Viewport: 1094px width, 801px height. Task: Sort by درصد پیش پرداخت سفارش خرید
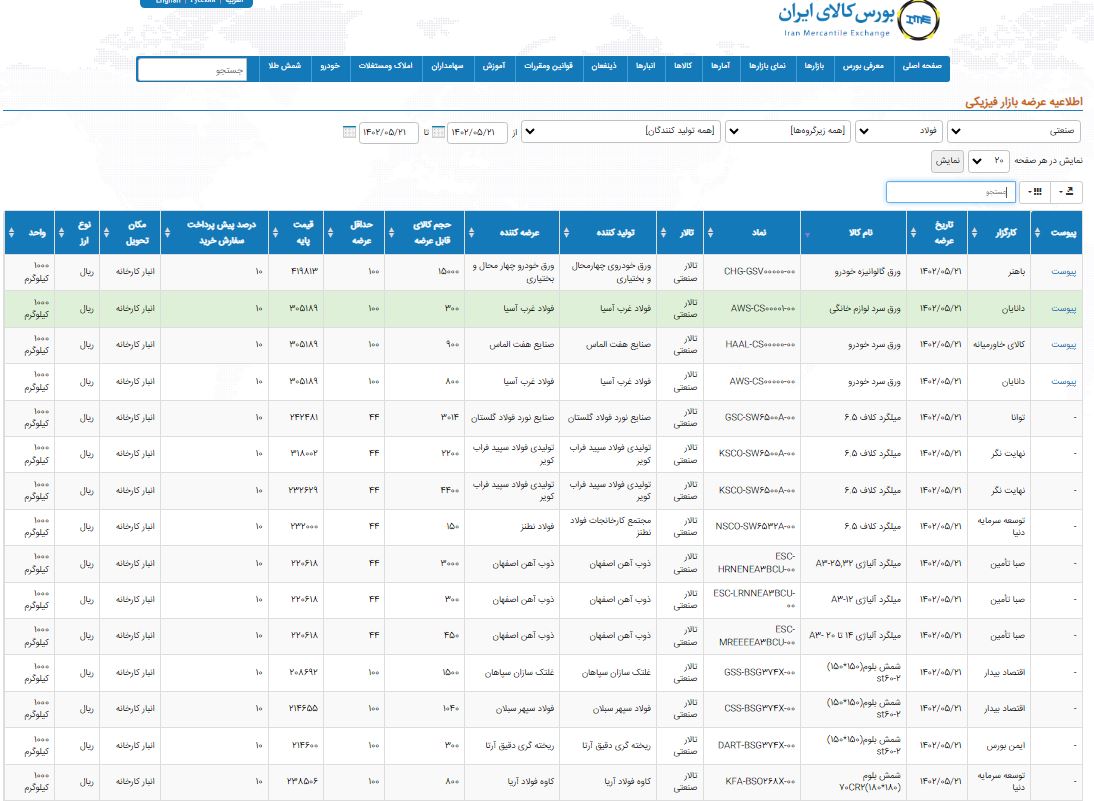[x=215, y=232]
